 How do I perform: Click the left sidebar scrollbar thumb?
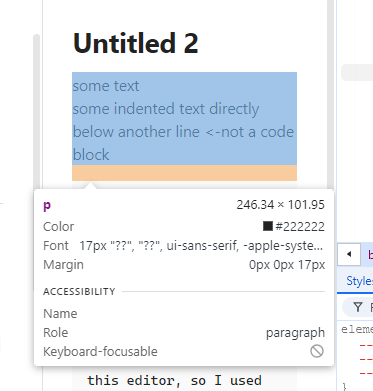(x=36, y=111)
